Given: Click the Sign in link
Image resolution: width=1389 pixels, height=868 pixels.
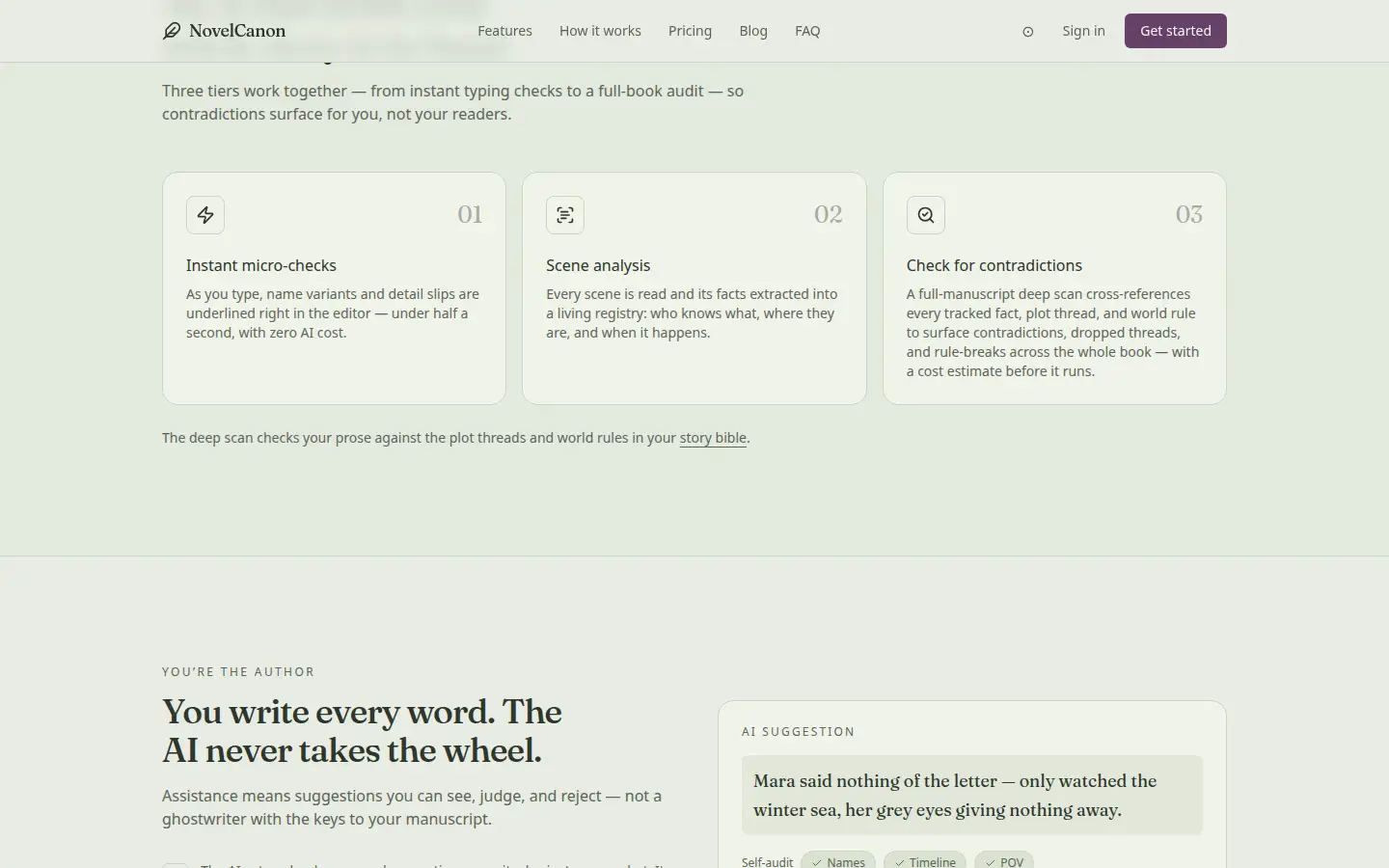Looking at the screenshot, I should click(1083, 31).
